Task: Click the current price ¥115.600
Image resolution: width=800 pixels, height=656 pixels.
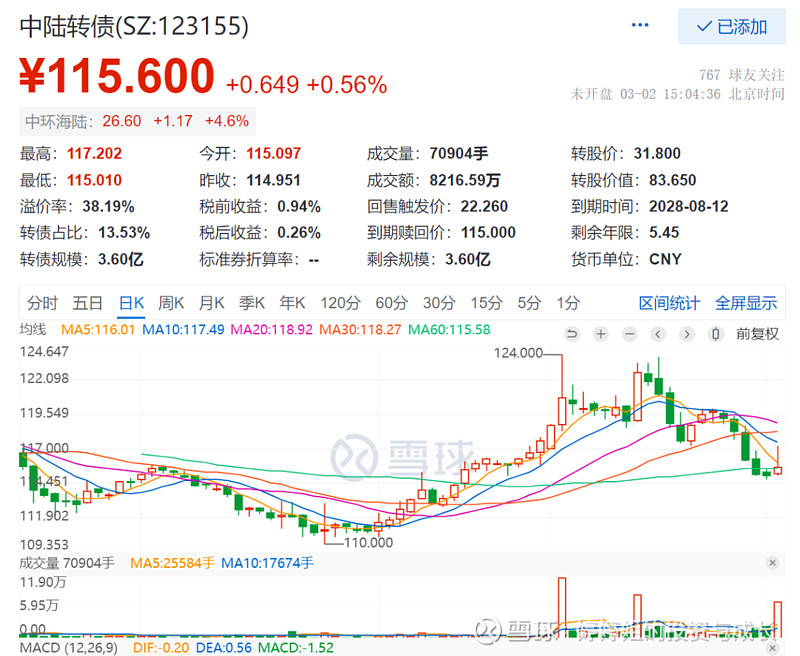Action: point(117,75)
